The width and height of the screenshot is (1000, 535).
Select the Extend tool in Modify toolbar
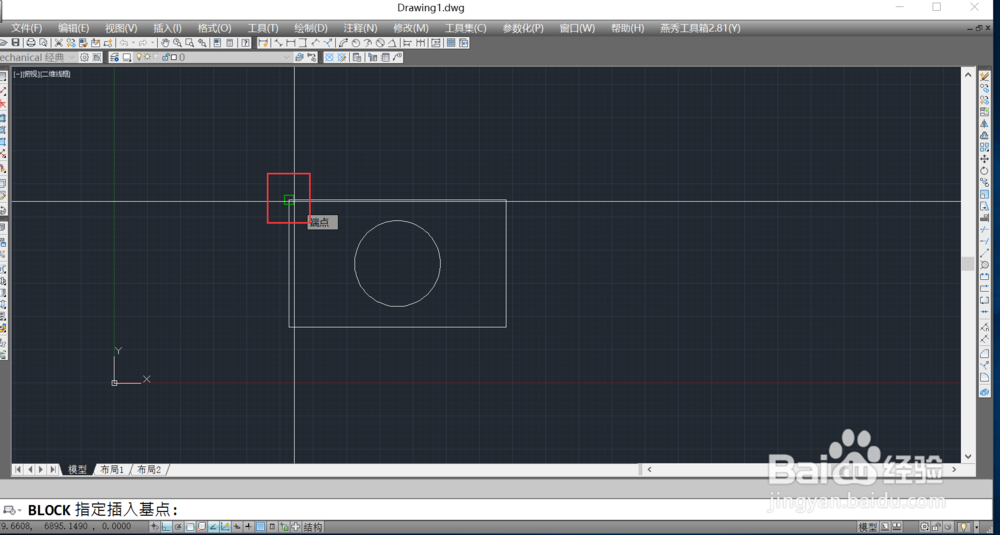984,241
